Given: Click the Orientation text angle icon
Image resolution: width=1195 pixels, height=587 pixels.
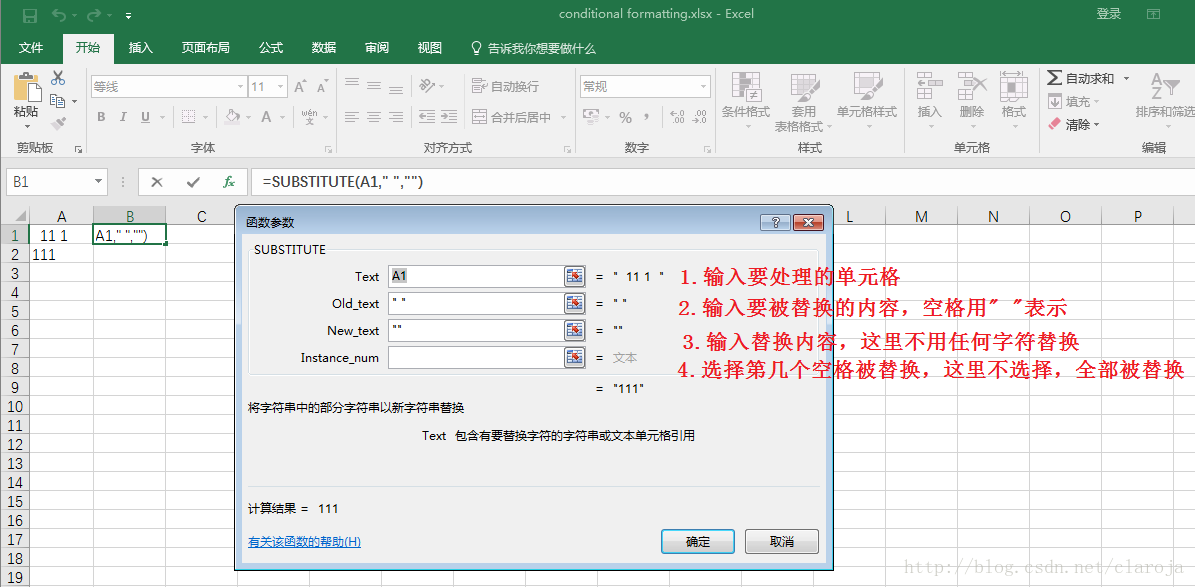Looking at the screenshot, I should click(x=428, y=86).
